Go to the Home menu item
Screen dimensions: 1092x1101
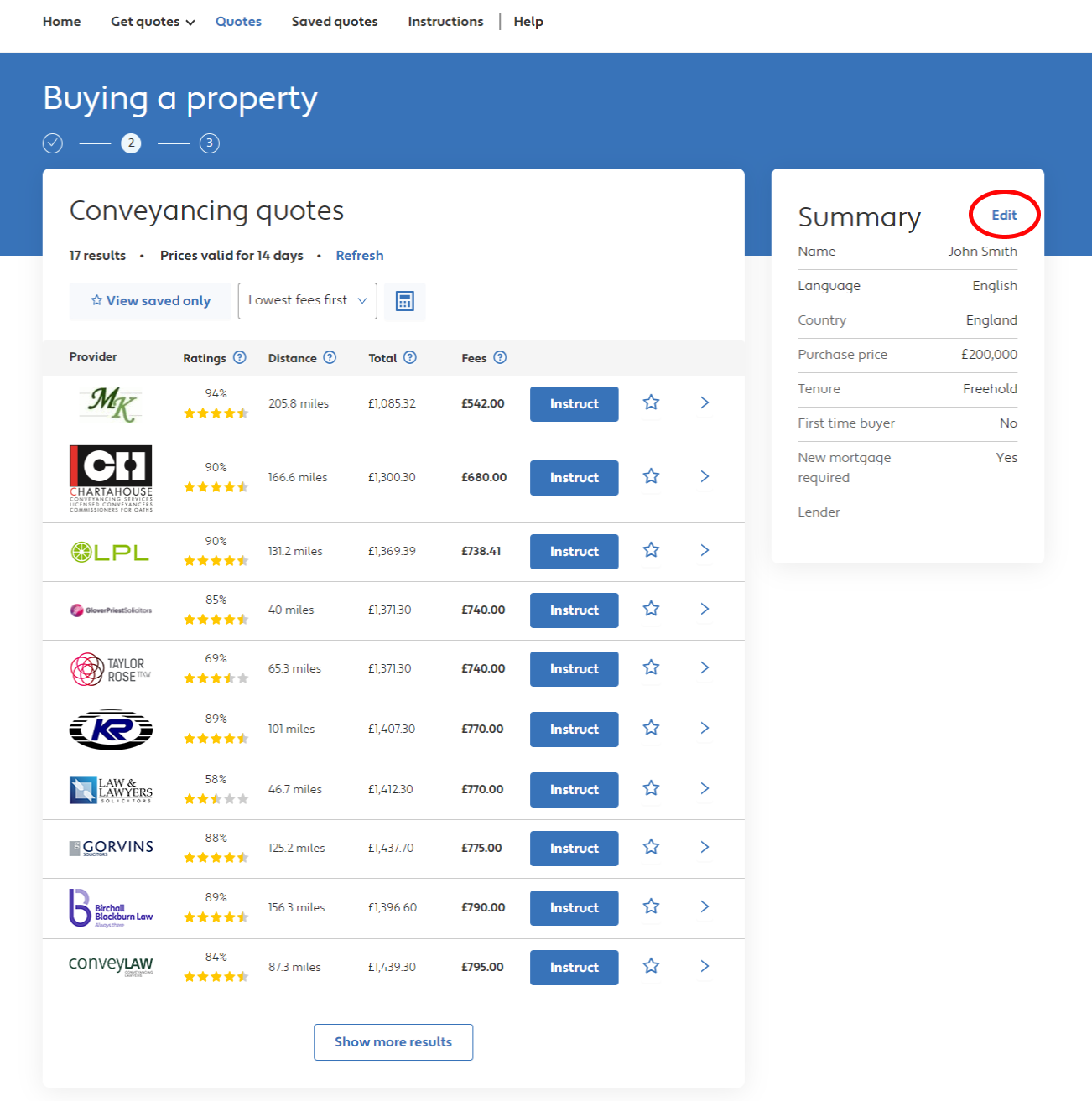coord(62,22)
